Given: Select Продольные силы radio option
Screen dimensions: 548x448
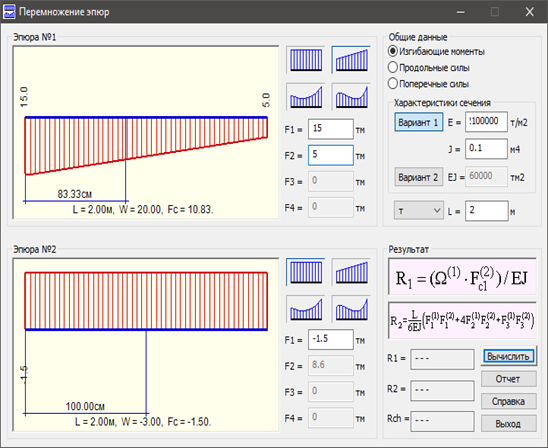Looking at the screenshot, I should (x=428, y=67).
